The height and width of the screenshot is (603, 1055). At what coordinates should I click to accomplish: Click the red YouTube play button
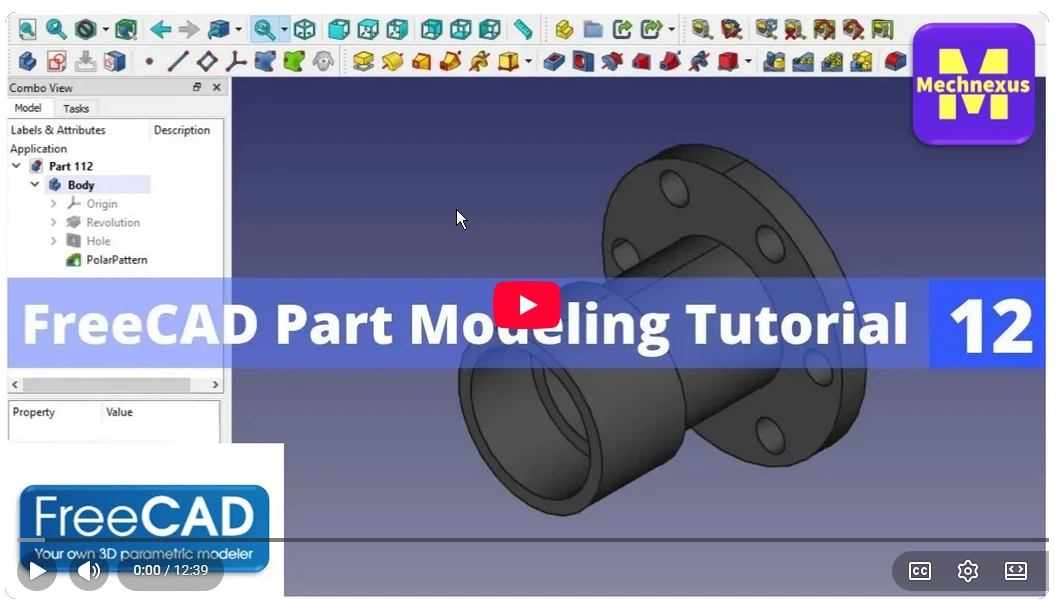click(527, 305)
